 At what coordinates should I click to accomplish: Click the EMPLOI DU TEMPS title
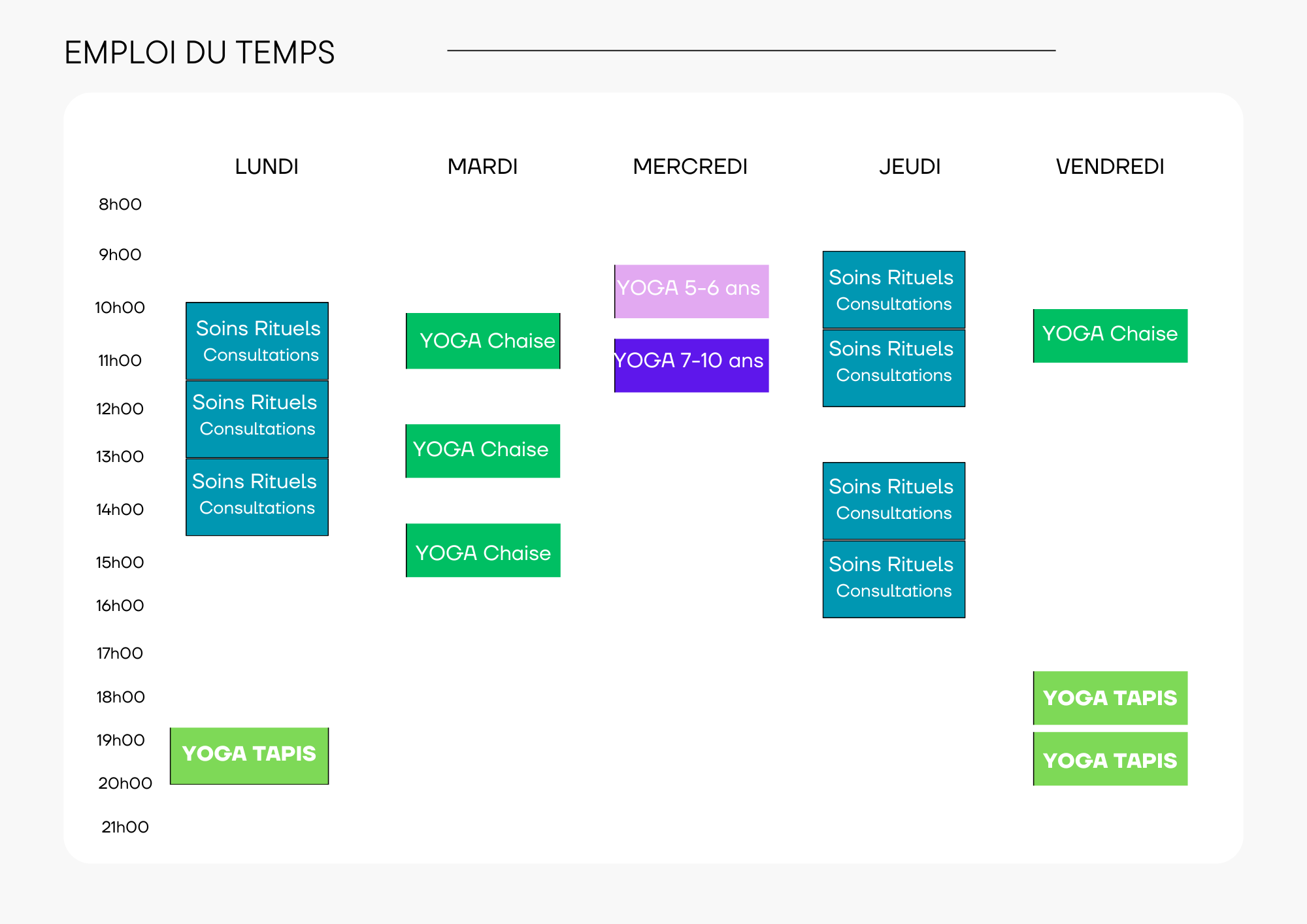coord(199,53)
